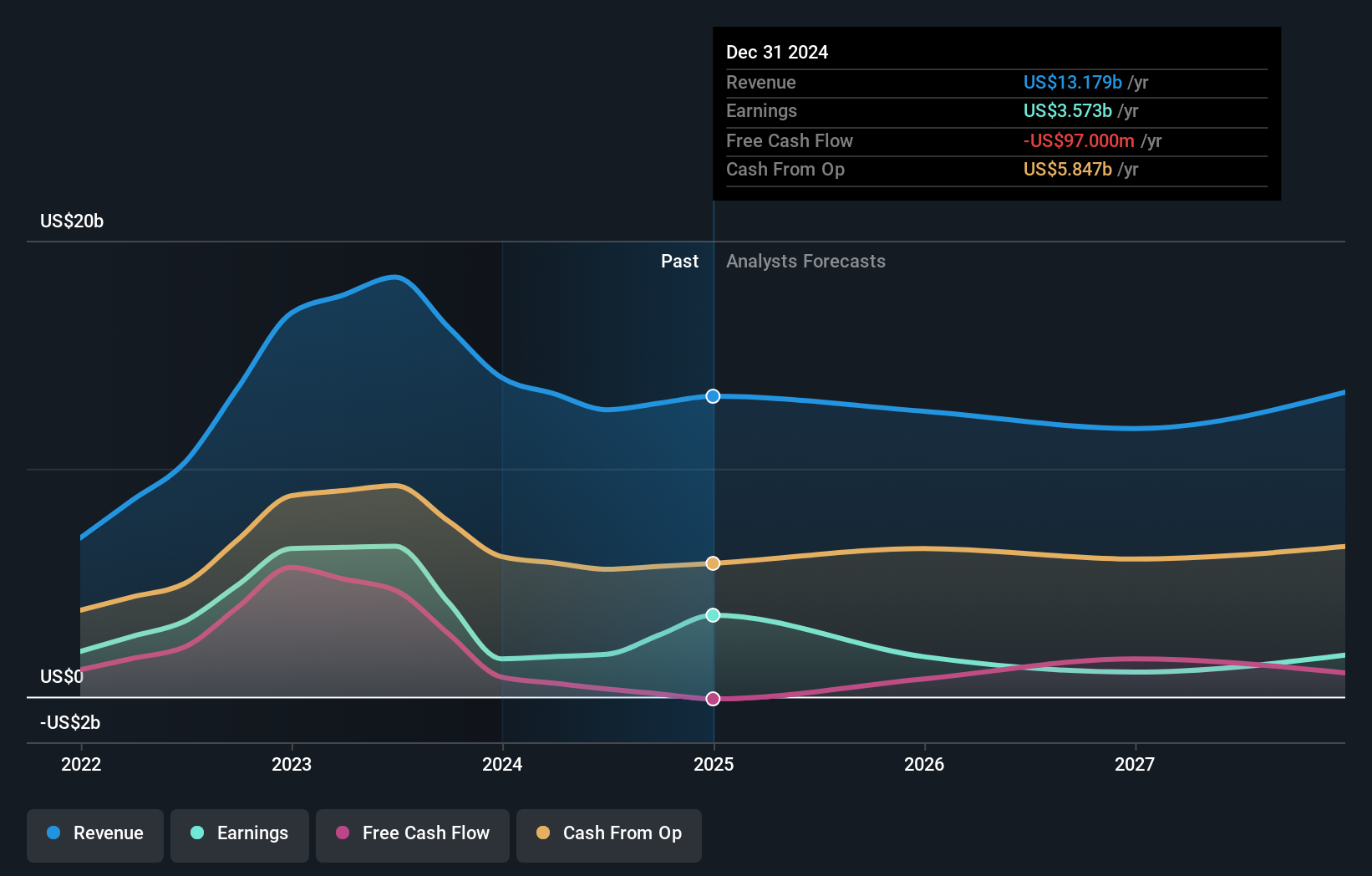Select the Earnings data point at 2025
This screenshot has width=1372, height=876.
pos(713,615)
